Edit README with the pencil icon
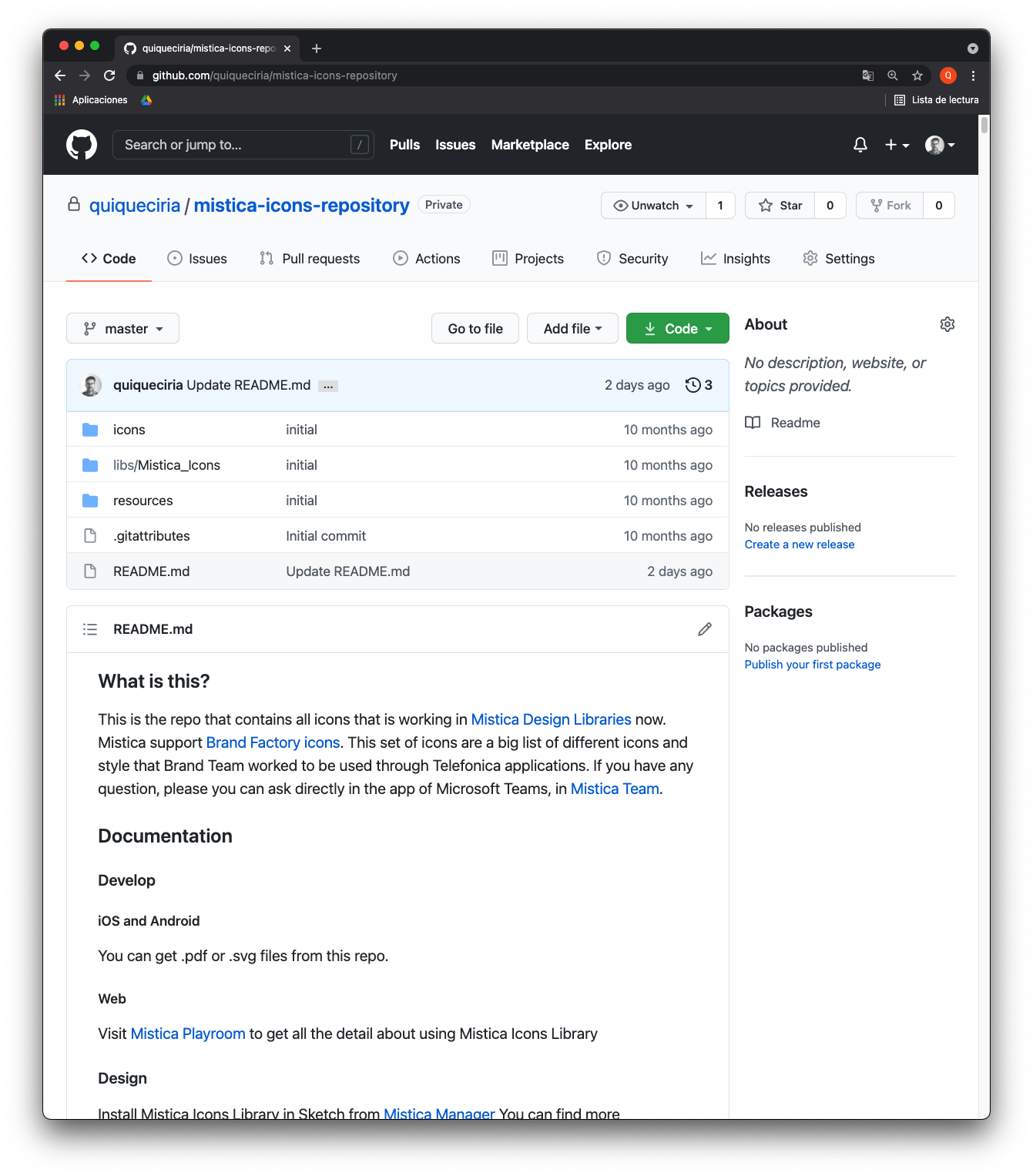The height and width of the screenshot is (1176, 1033). pyautogui.click(x=705, y=629)
